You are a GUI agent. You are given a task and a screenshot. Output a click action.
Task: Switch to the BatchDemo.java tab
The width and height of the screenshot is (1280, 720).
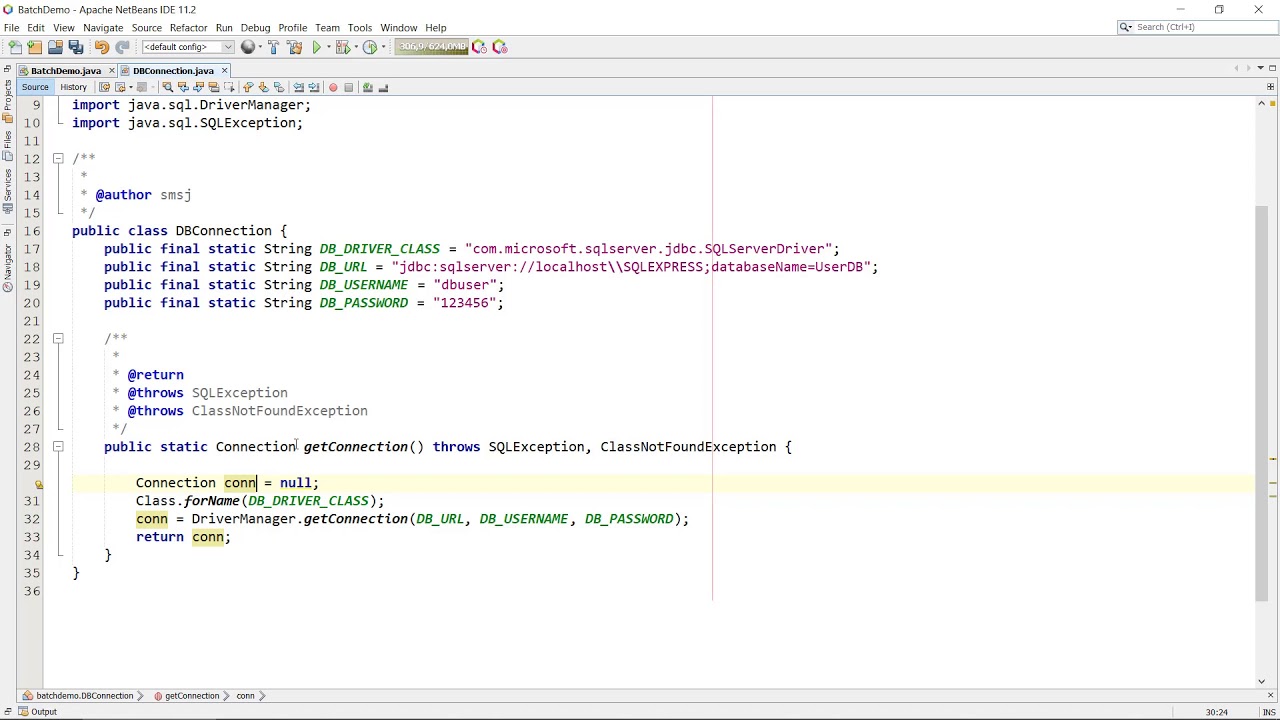tap(65, 71)
